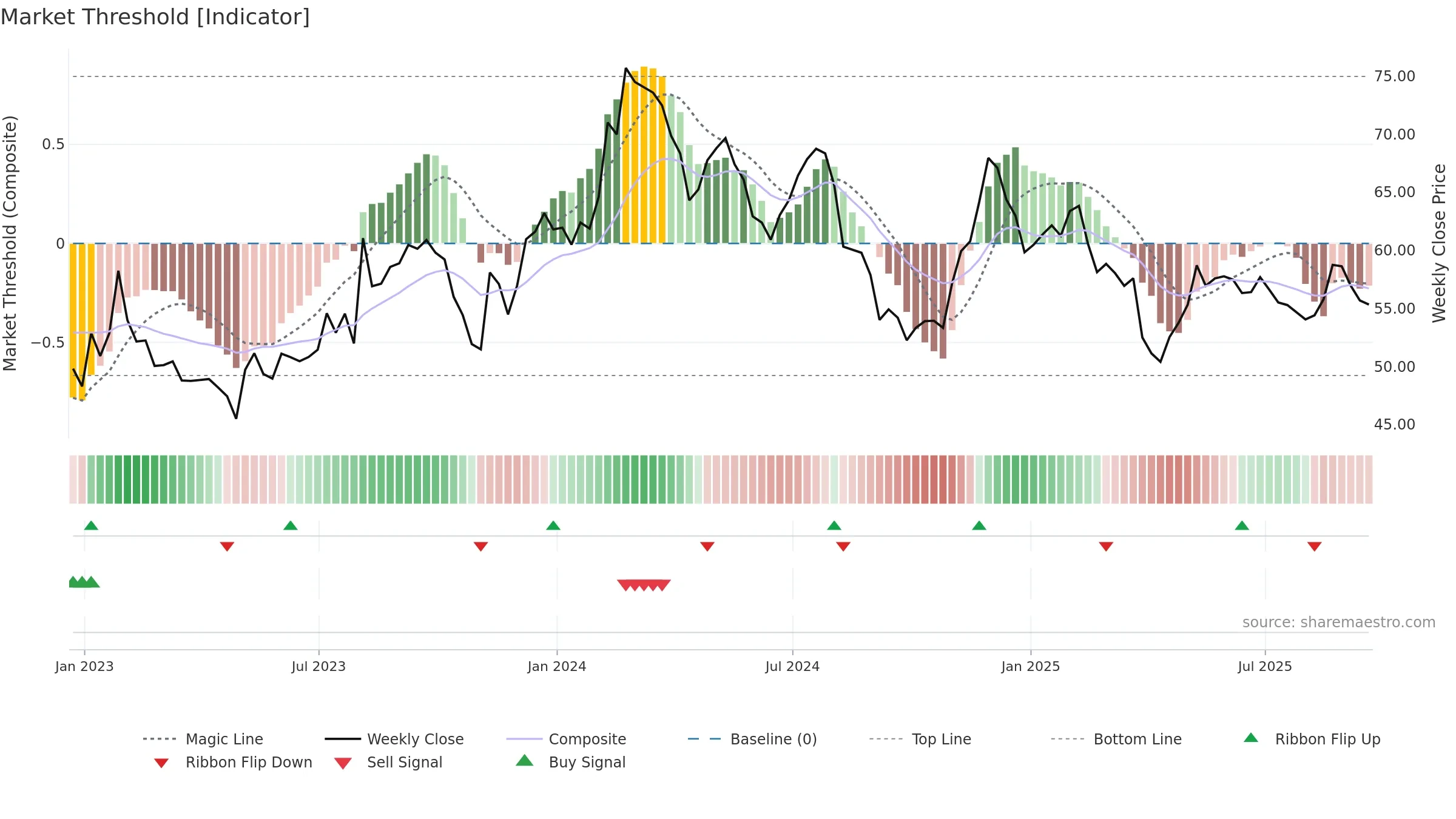The height and width of the screenshot is (819, 1456).
Task: Click the Market Threshold (Composite) axis title
Action: tap(10, 243)
